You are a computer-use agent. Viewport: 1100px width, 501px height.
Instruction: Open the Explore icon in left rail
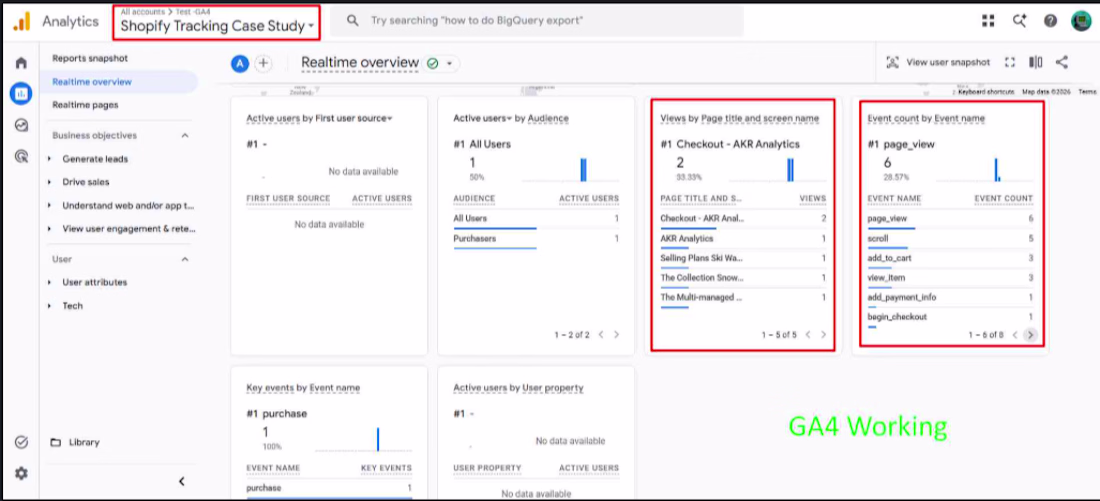[x=21, y=125]
